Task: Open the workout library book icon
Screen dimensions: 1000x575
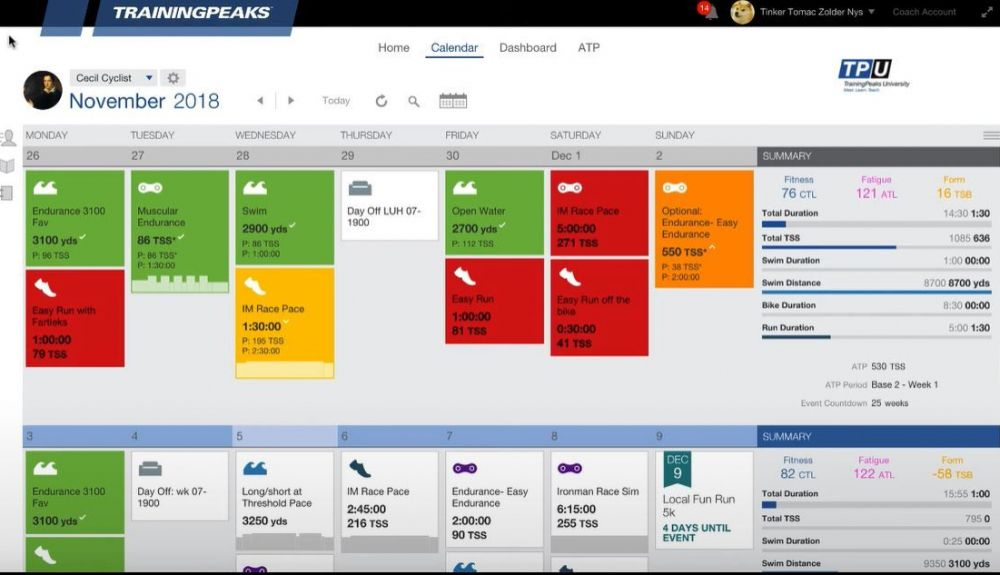Action: pyautogui.click(x=7, y=166)
